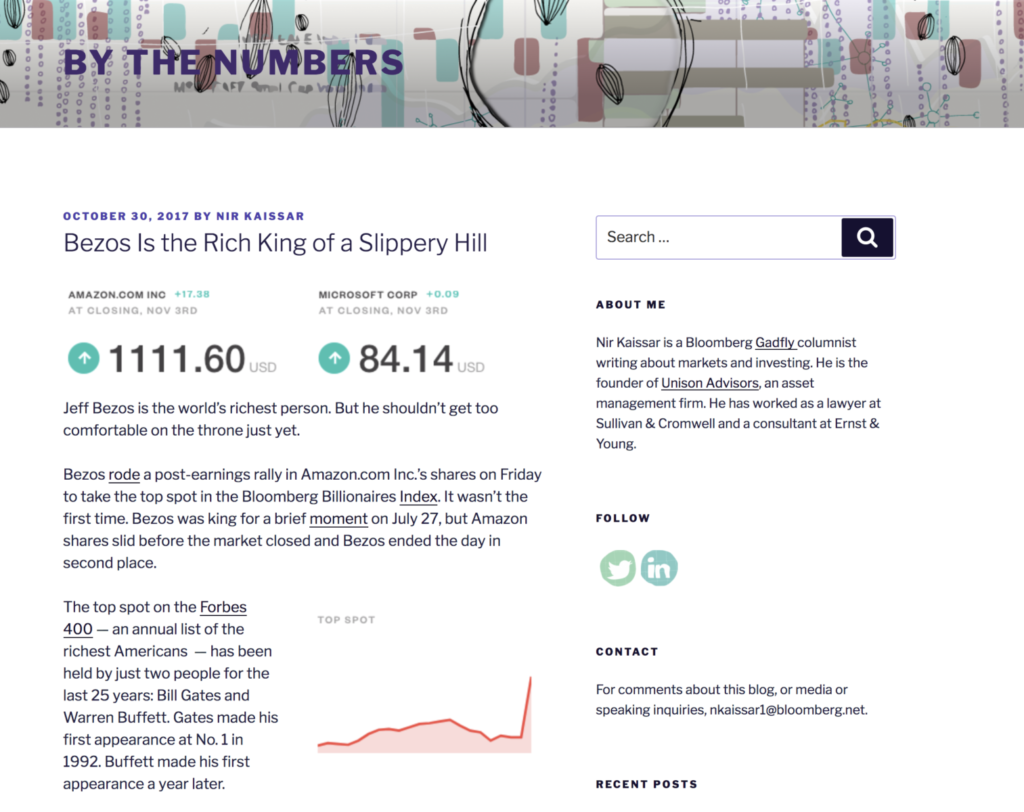This screenshot has height=812, width=1024.
Task: Click Amazon's green up-arrow indicator
Action: [84, 358]
